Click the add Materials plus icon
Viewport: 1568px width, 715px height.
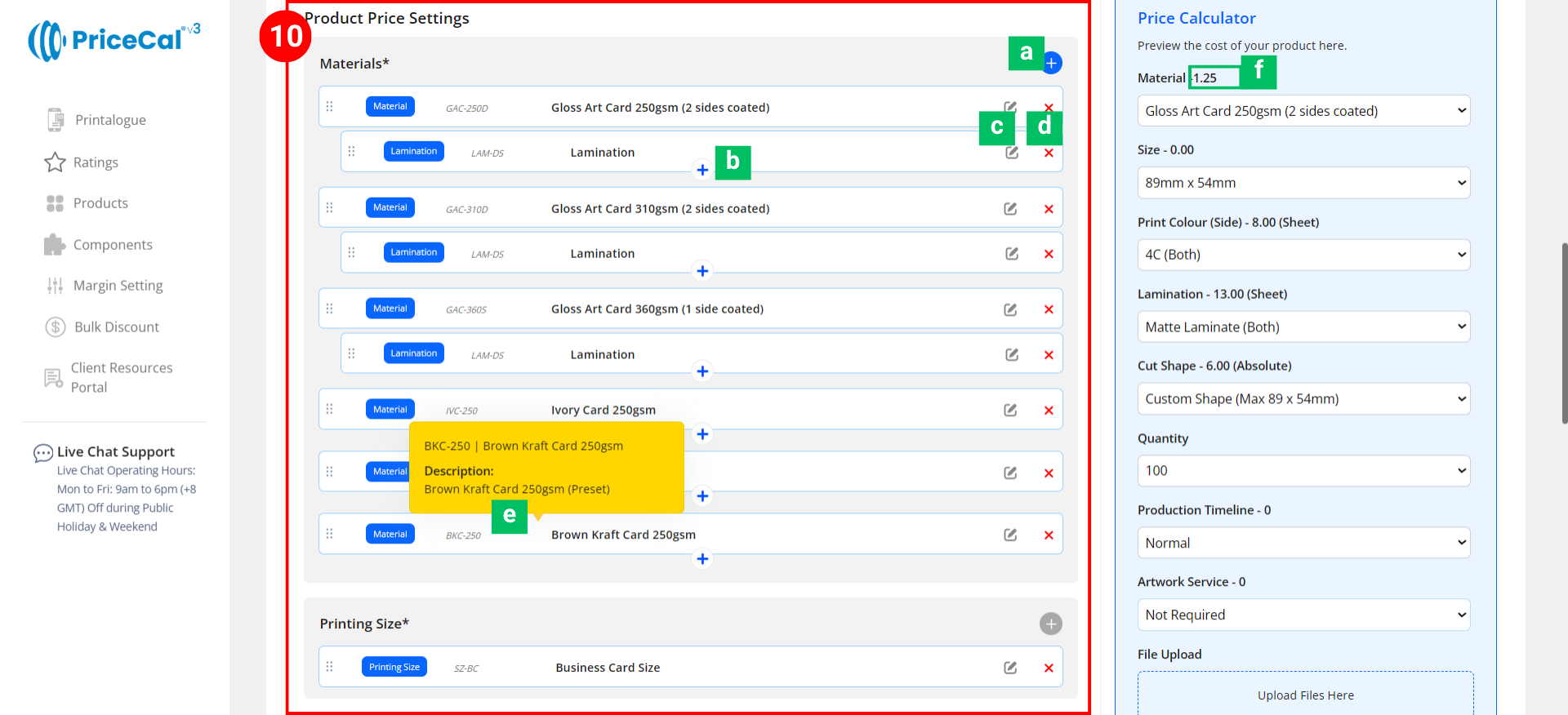click(1052, 63)
